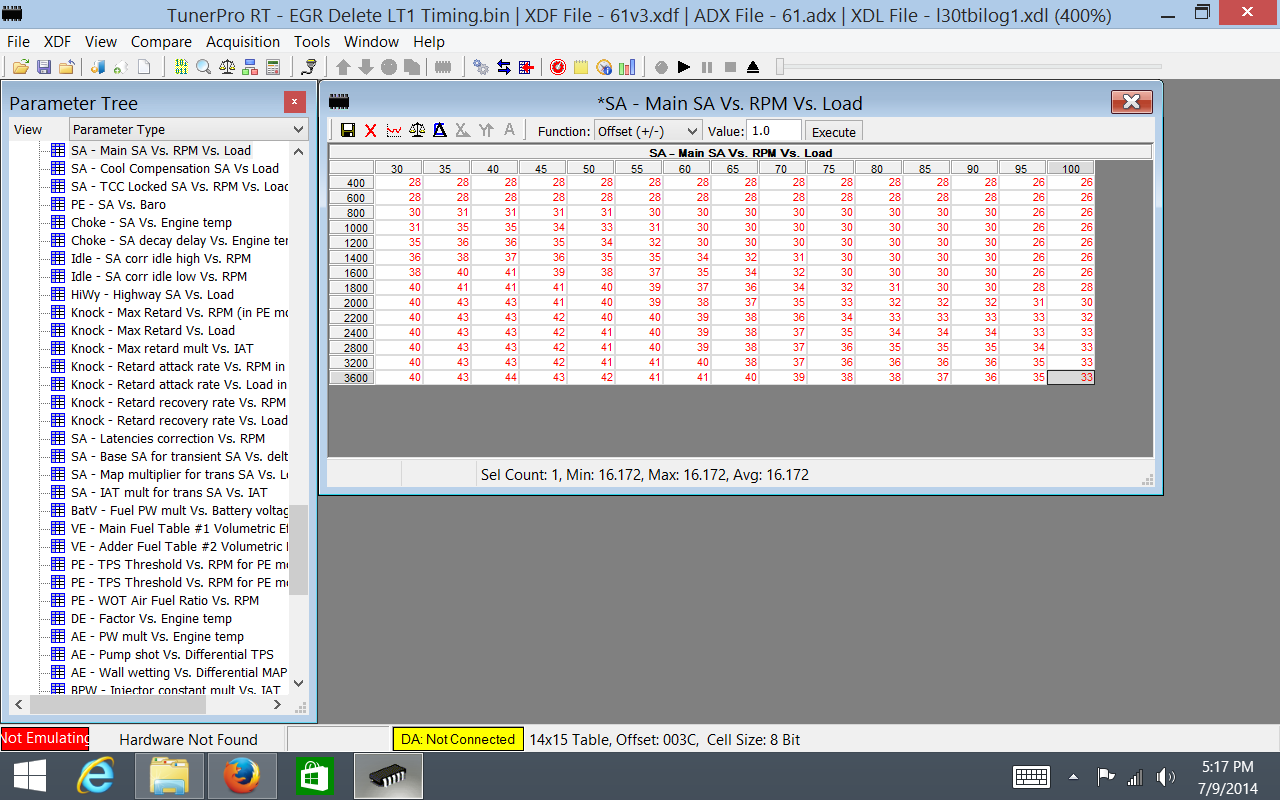The height and width of the screenshot is (800, 1280).
Task: Click the calculator icon in main toolbar
Action: 272,67
